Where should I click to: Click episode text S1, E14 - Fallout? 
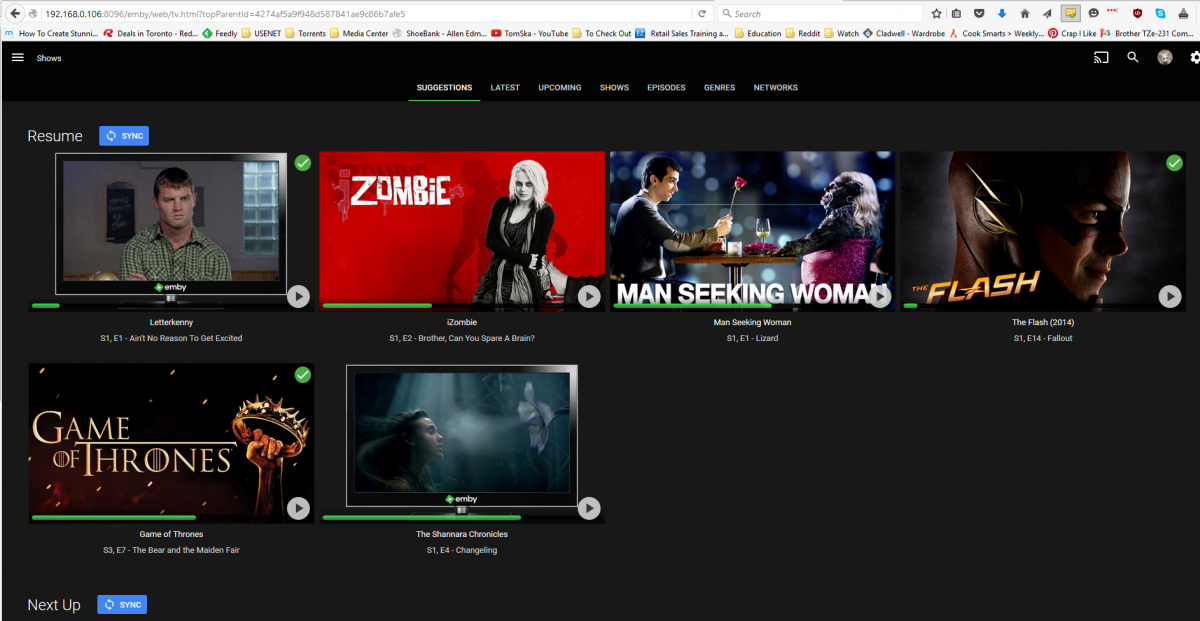[1043, 338]
